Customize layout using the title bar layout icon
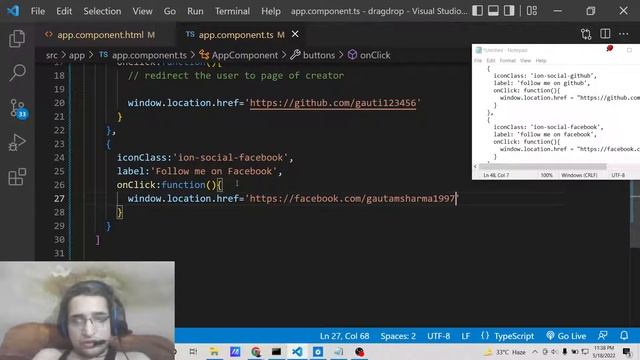Screen dimensions: 640x360 coord(532,11)
